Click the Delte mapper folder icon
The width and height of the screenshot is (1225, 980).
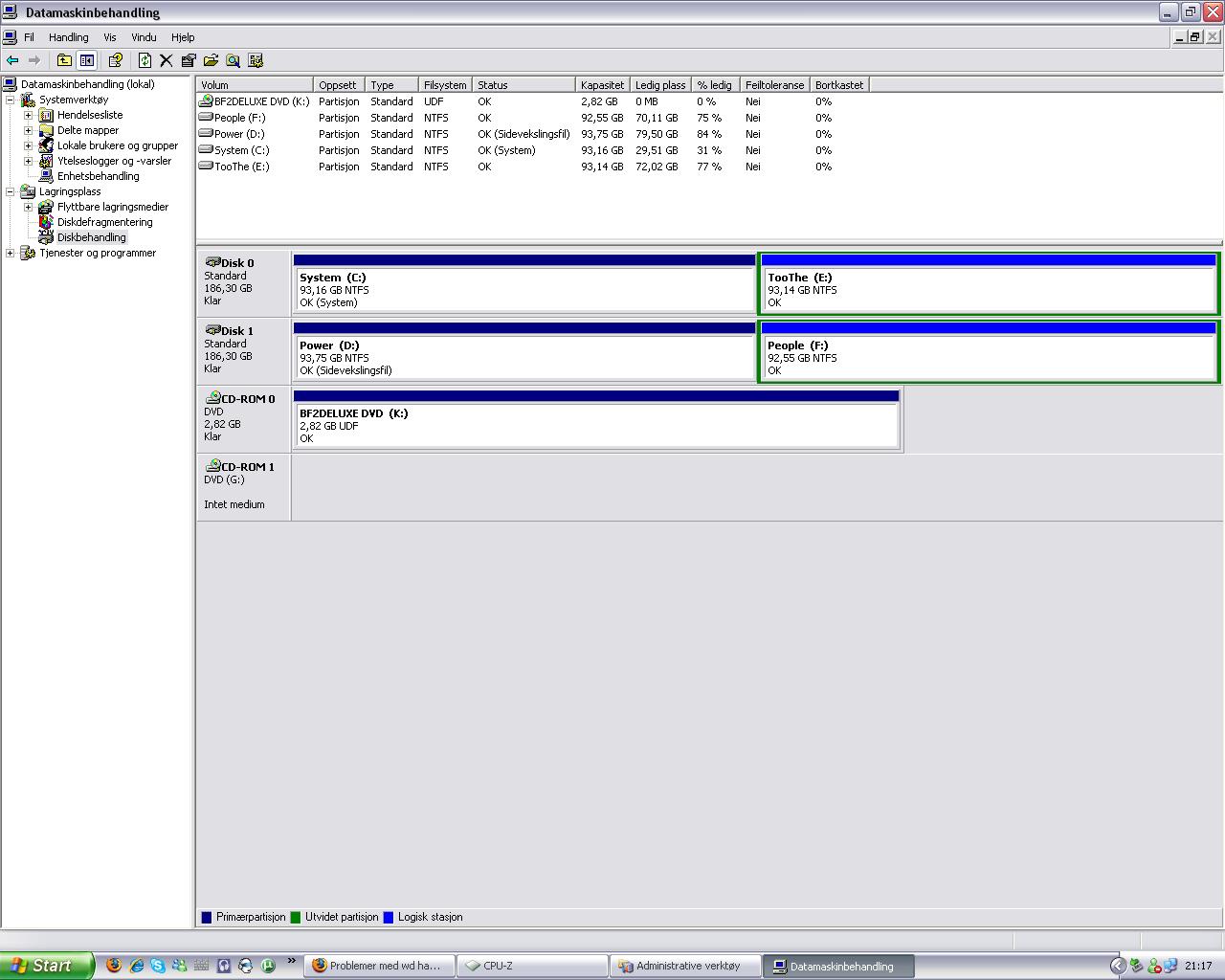point(46,130)
